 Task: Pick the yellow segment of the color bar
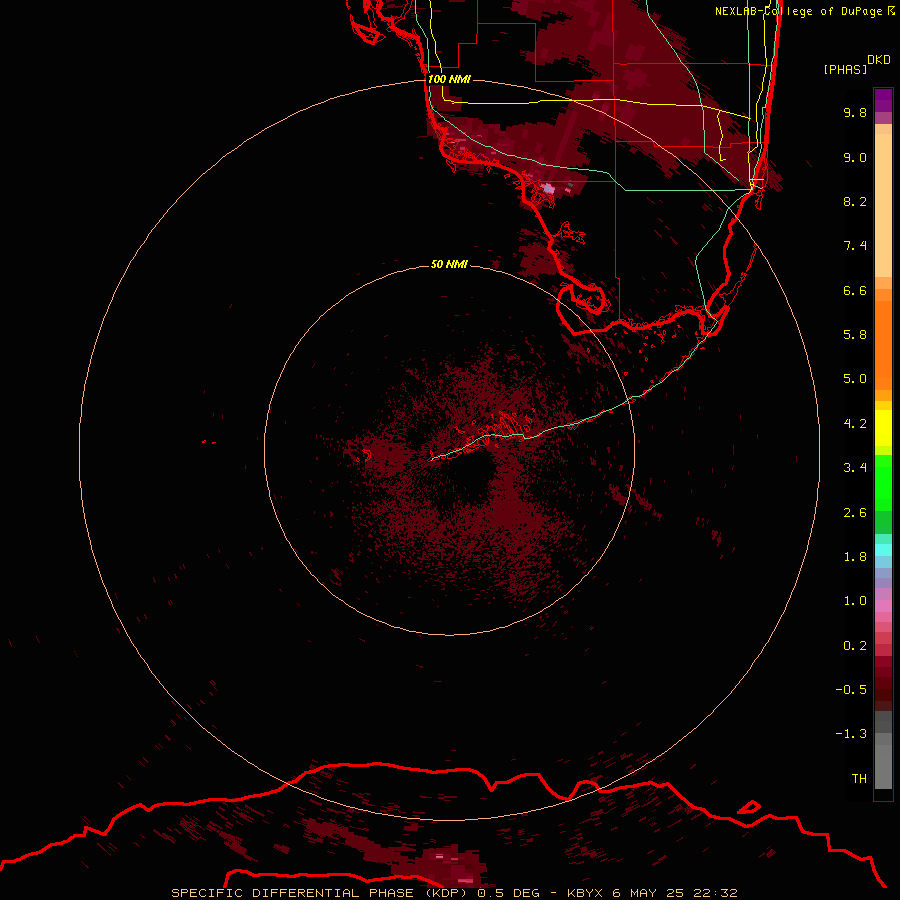pyautogui.click(x=883, y=428)
